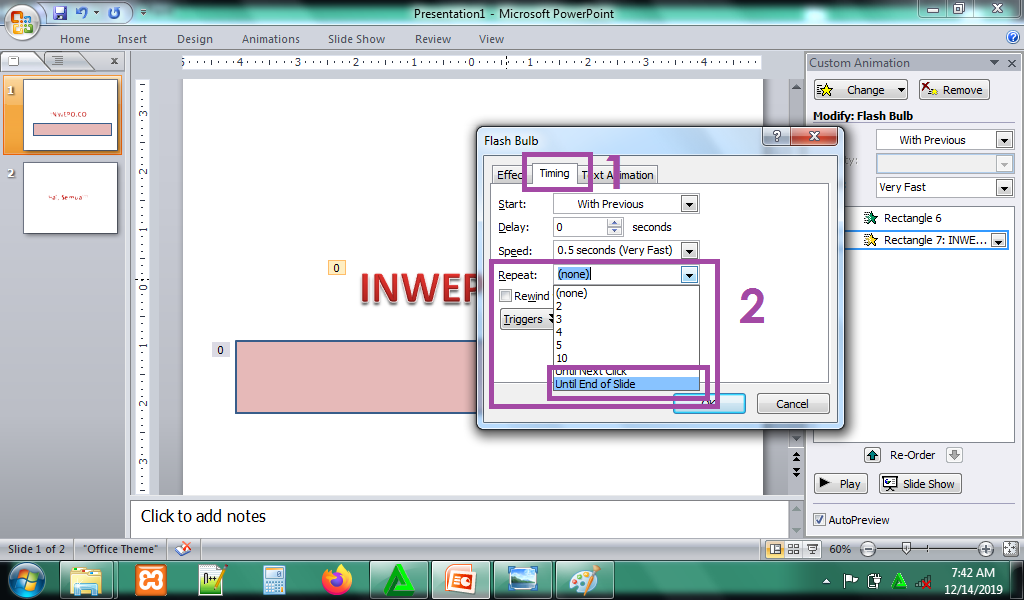Viewport: 1024px width, 600px height.
Task: Open the Office button menu
Action: tap(22, 22)
